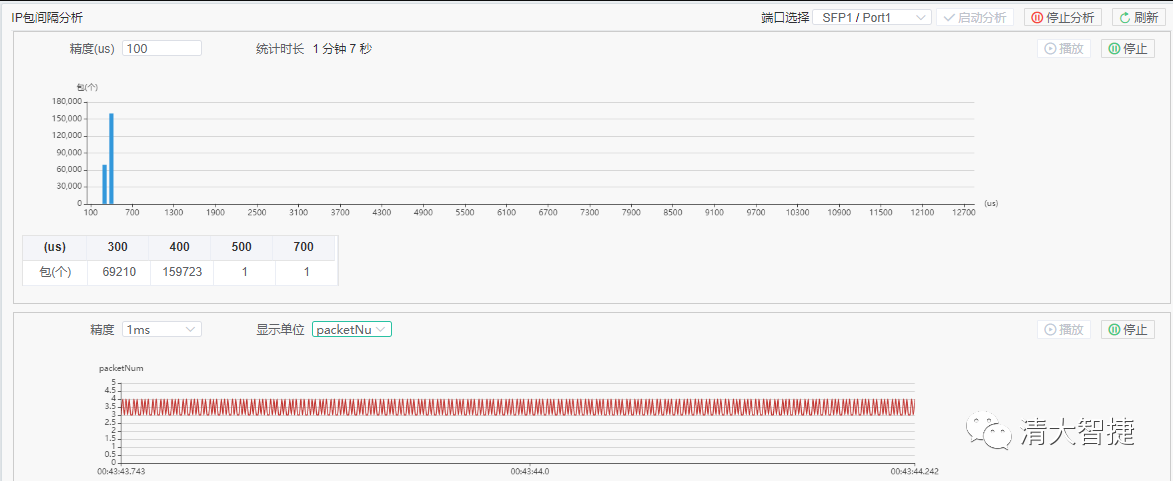1173x481 pixels.
Task: Click the 400 column header in table
Action: click(180, 247)
